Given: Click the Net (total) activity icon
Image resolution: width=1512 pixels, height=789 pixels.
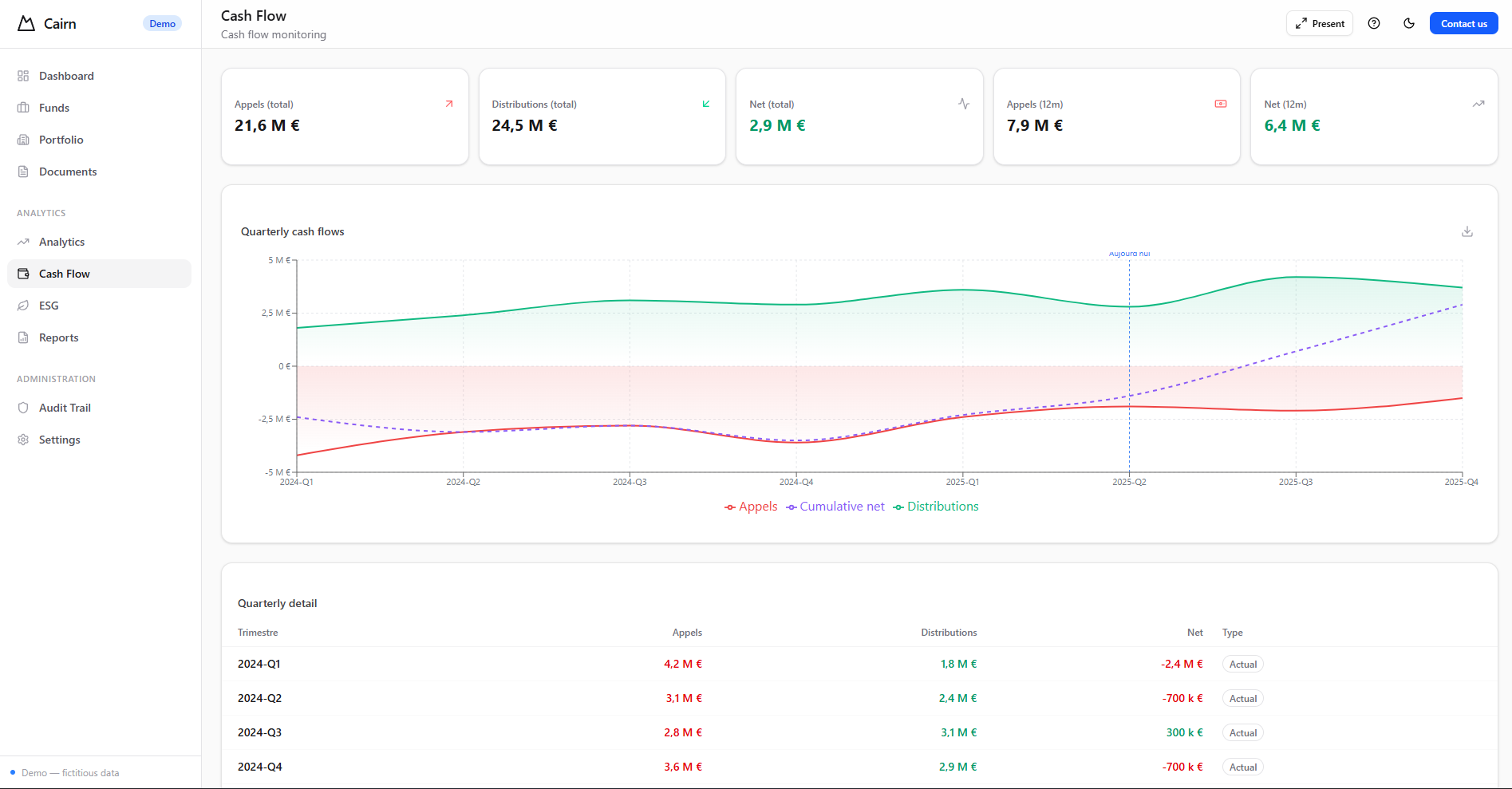Looking at the screenshot, I should pos(964,104).
